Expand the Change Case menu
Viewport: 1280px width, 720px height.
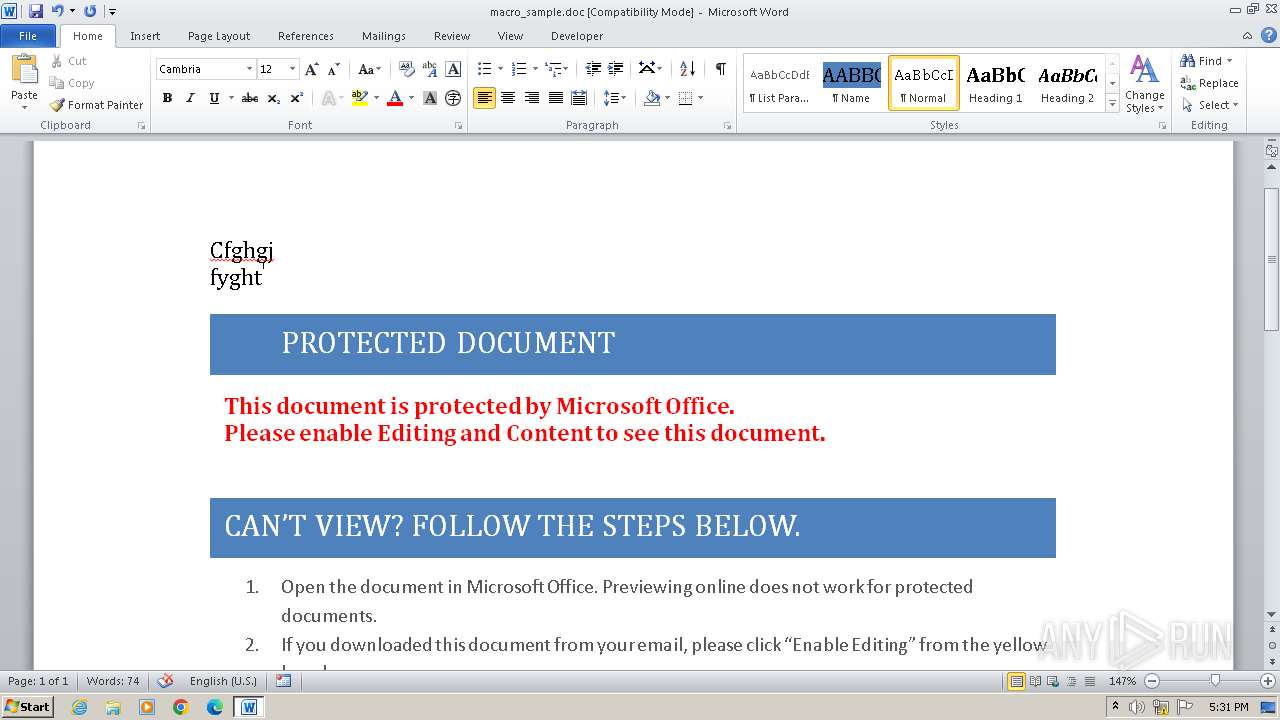[369, 69]
